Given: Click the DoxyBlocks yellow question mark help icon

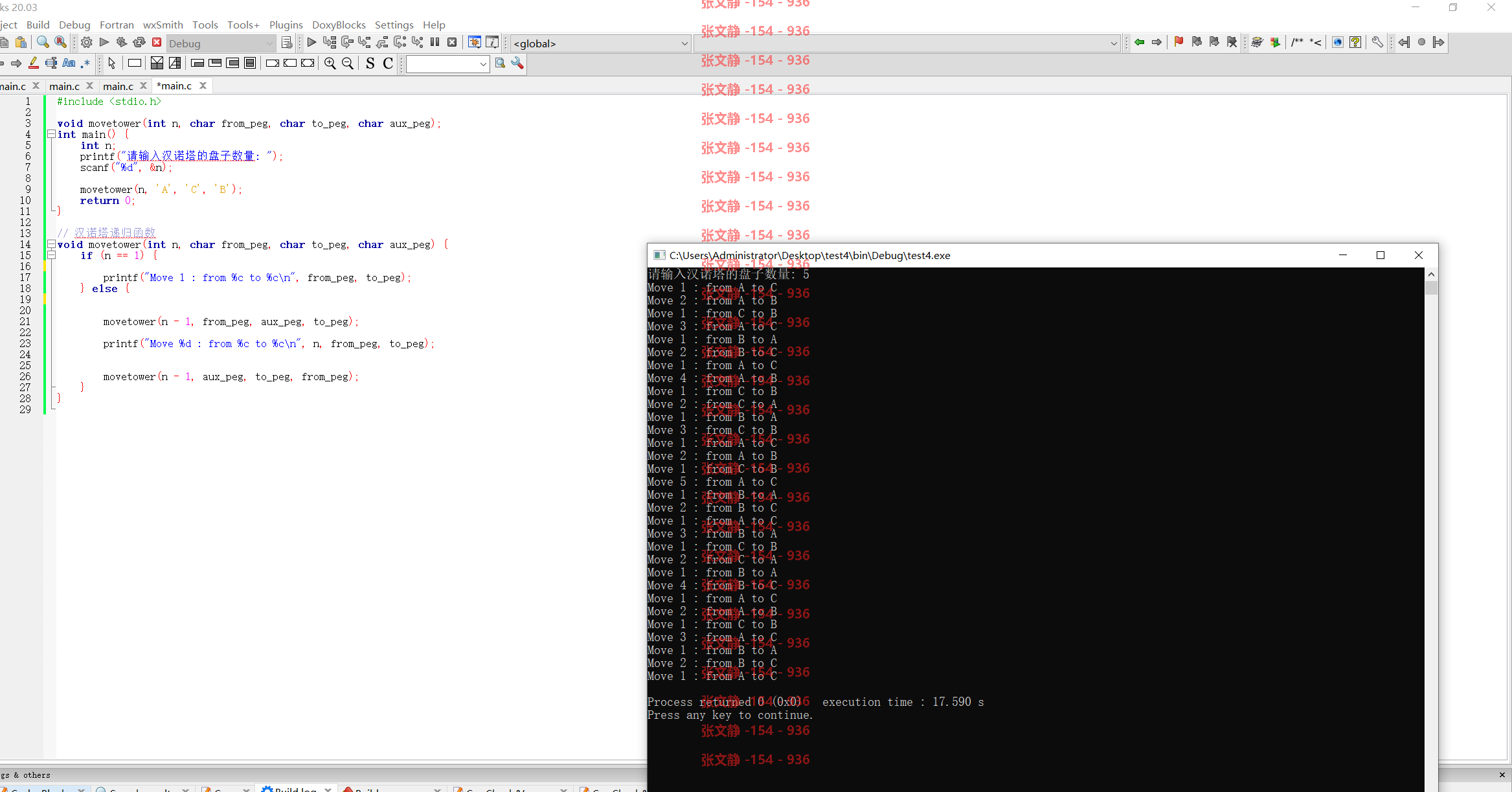Looking at the screenshot, I should pyautogui.click(x=1355, y=43).
